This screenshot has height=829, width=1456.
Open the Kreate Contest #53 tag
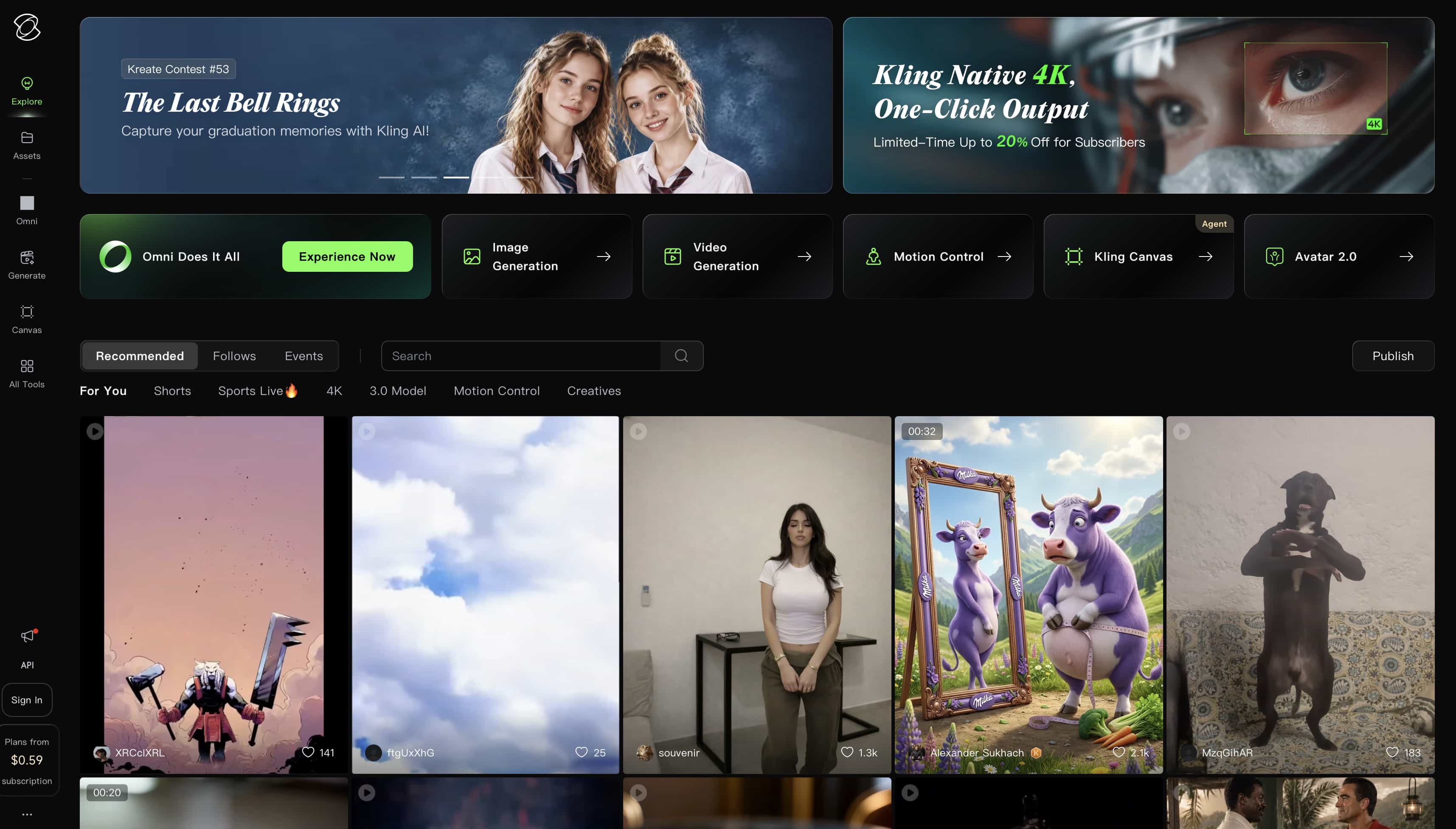pos(178,69)
